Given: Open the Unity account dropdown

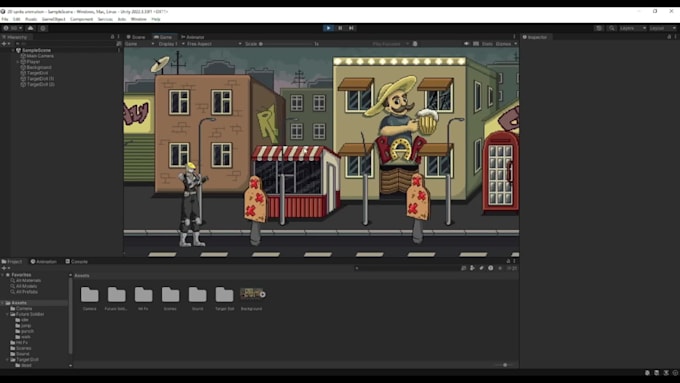Looking at the screenshot, I should [x=13, y=28].
